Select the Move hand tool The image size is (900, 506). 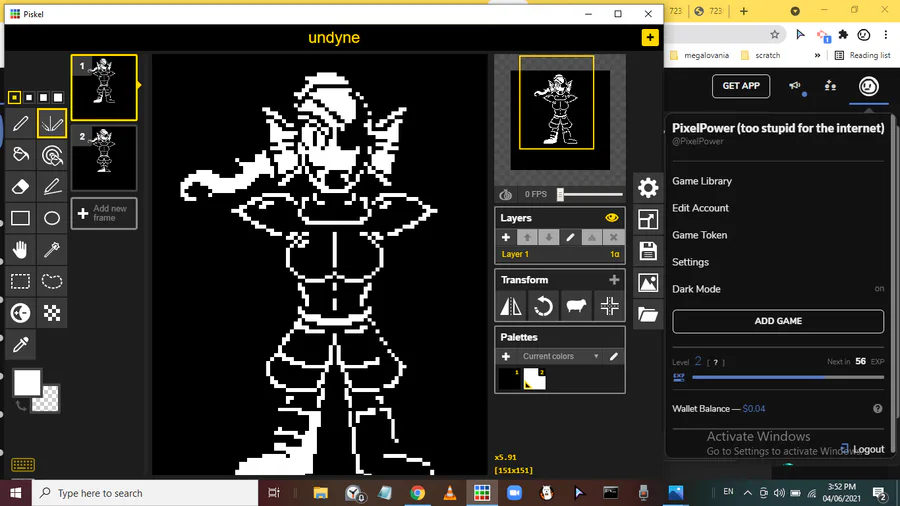coord(21,250)
